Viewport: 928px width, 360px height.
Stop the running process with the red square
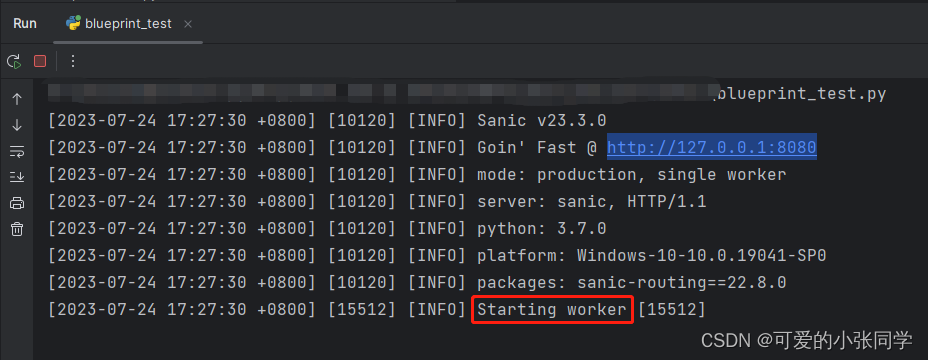40,61
